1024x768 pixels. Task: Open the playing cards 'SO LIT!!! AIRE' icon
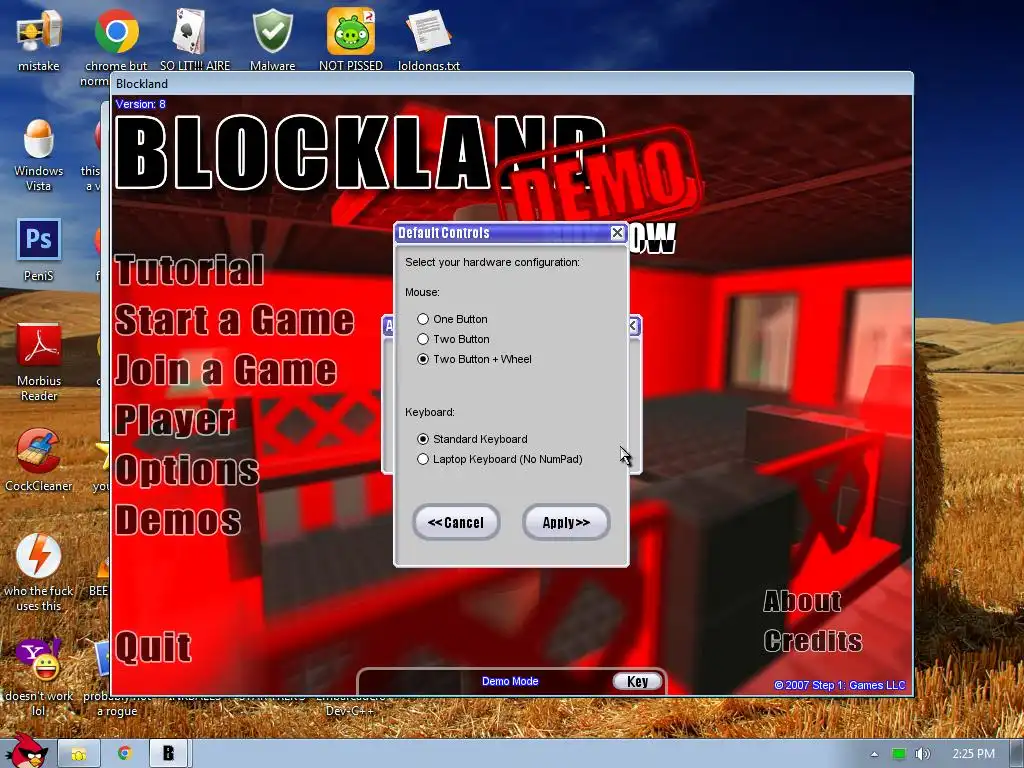pos(195,39)
